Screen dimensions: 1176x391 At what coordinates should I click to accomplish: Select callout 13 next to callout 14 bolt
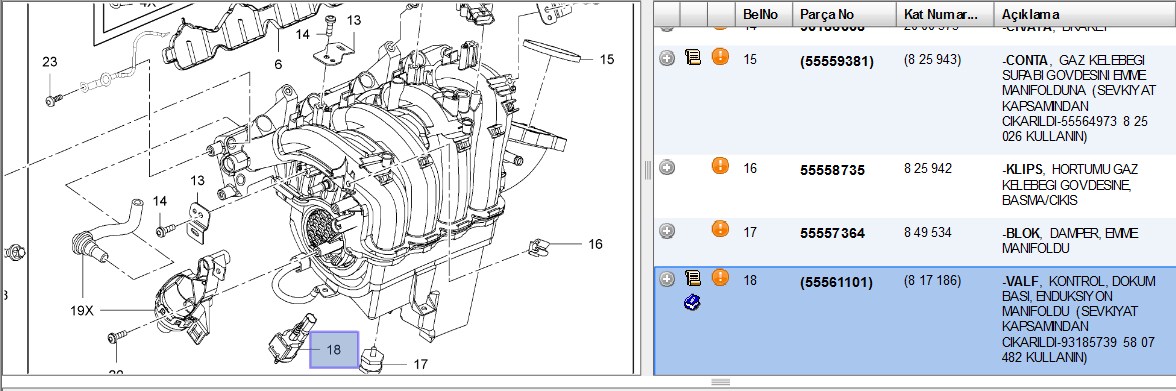pyautogui.click(x=353, y=20)
